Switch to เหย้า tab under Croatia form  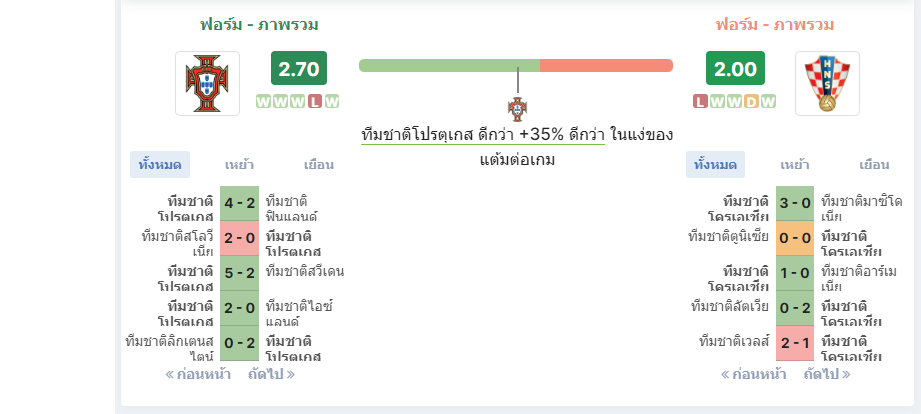pos(795,164)
